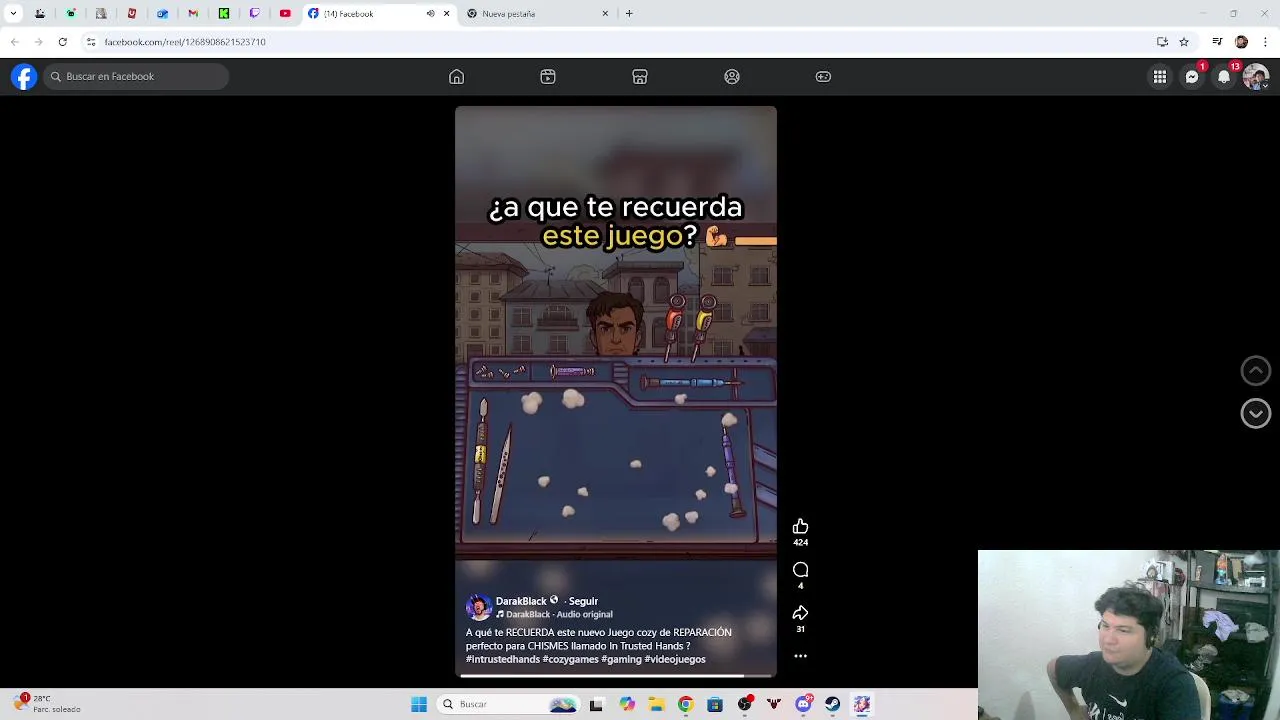
Task: Open Discord from the taskbar
Action: click(803, 704)
